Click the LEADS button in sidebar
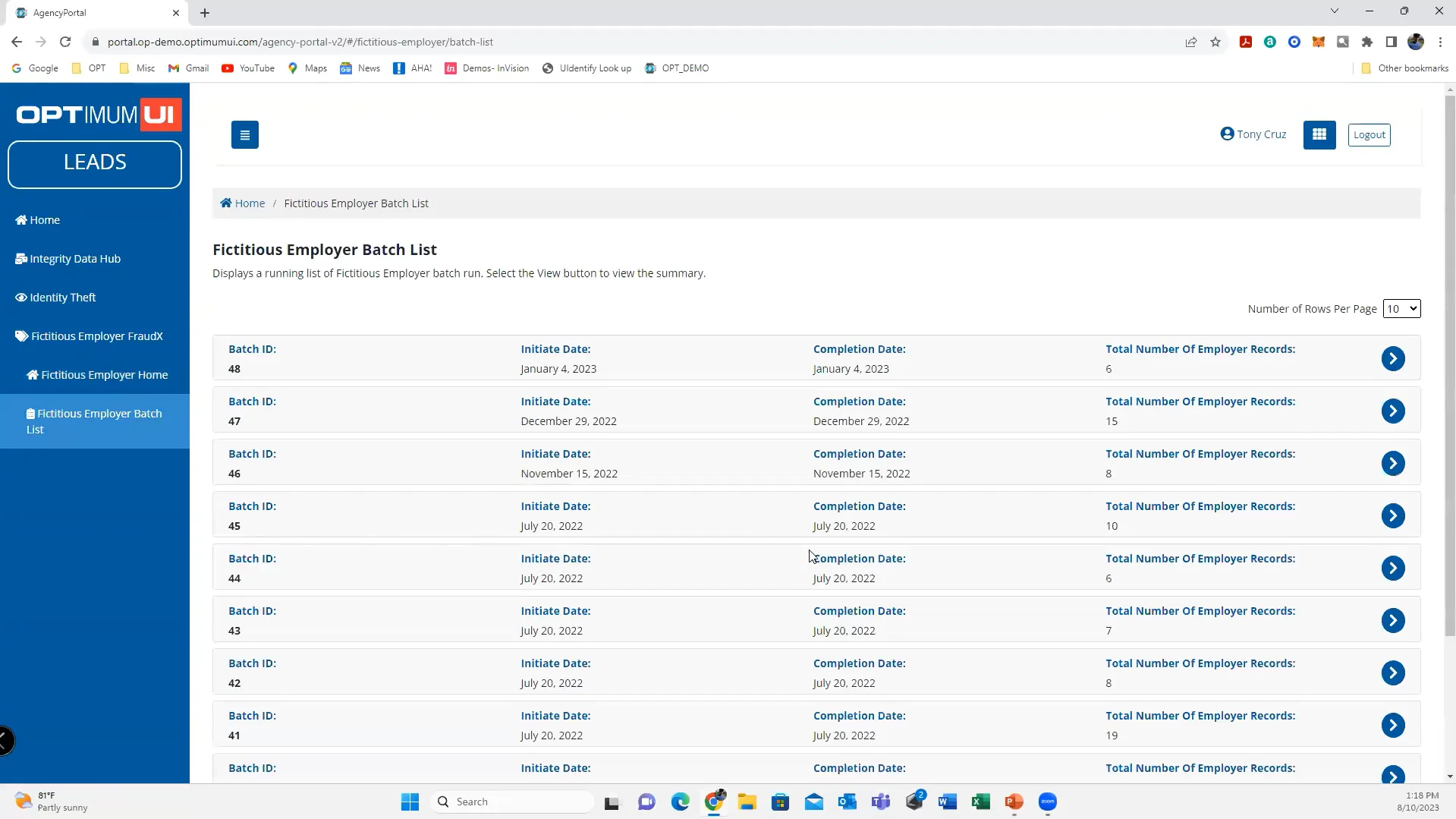1456x819 pixels. coord(95,164)
